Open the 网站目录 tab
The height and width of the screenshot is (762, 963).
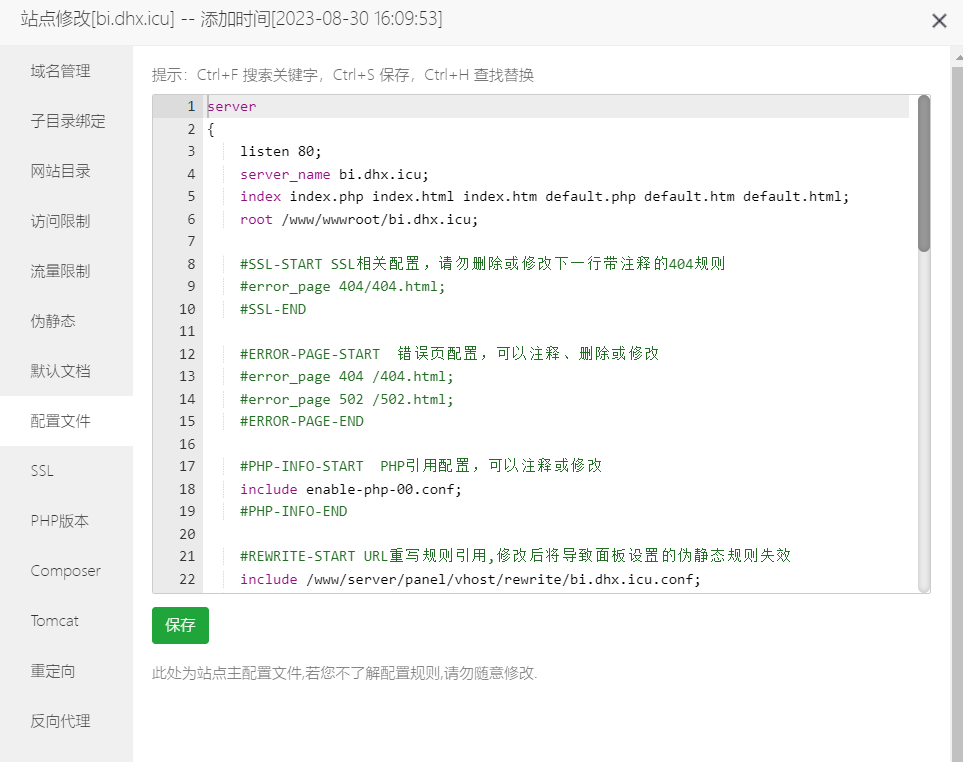pyautogui.click(x=66, y=171)
